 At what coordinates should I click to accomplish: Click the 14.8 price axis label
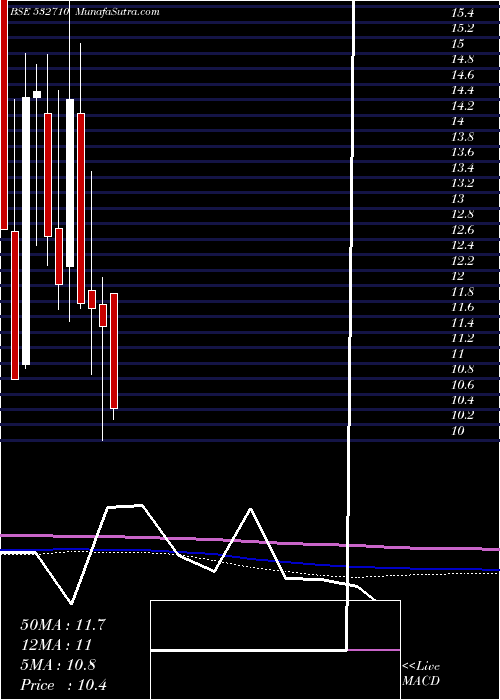(462, 59)
